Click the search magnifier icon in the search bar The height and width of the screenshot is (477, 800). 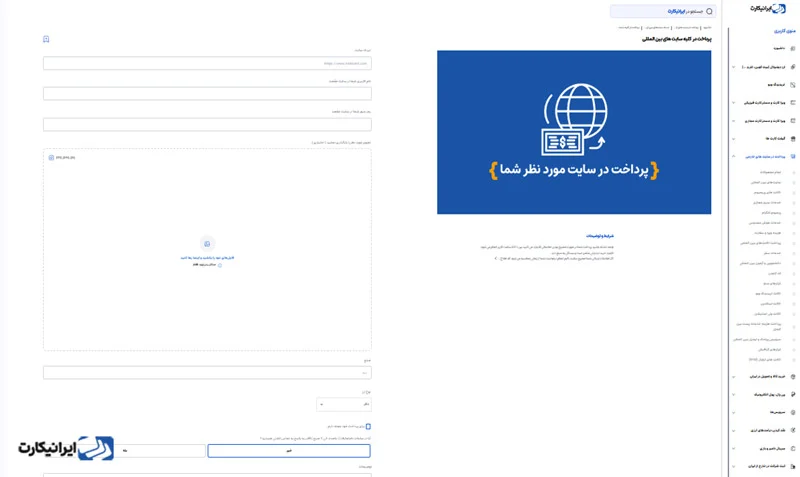tap(710, 11)
